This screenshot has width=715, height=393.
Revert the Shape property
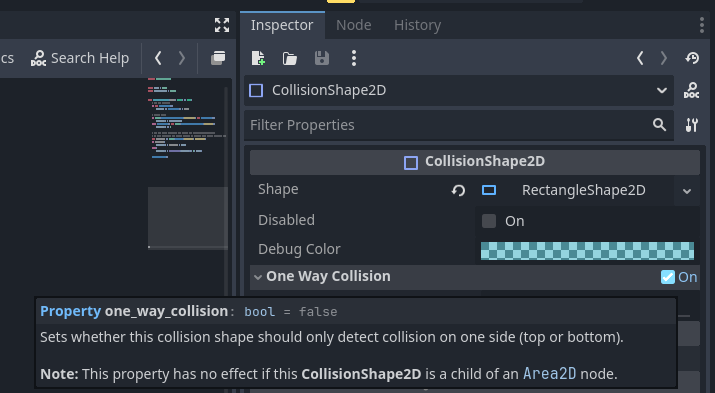click(x=458, y=190)
